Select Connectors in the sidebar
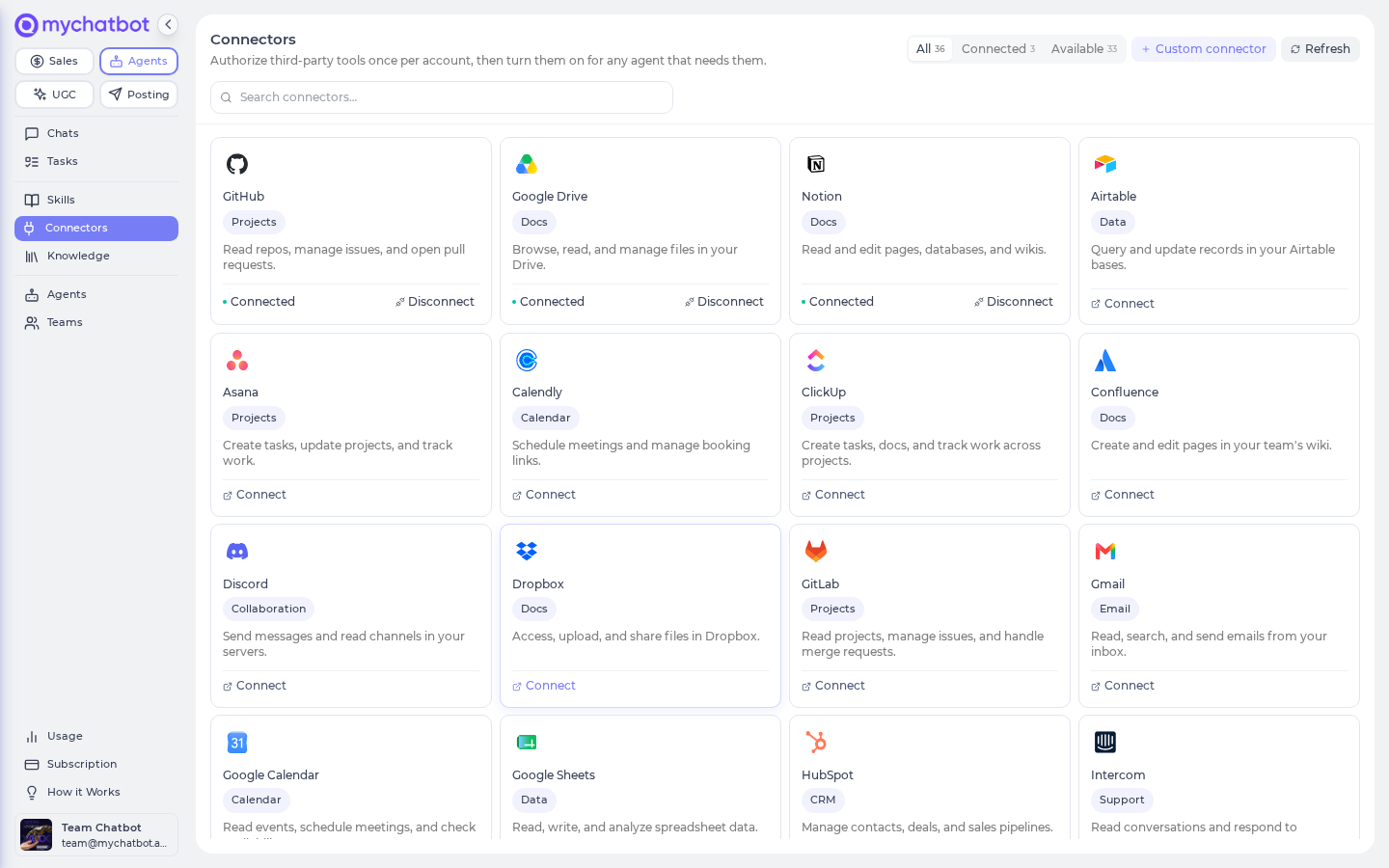 pos(96,228)
